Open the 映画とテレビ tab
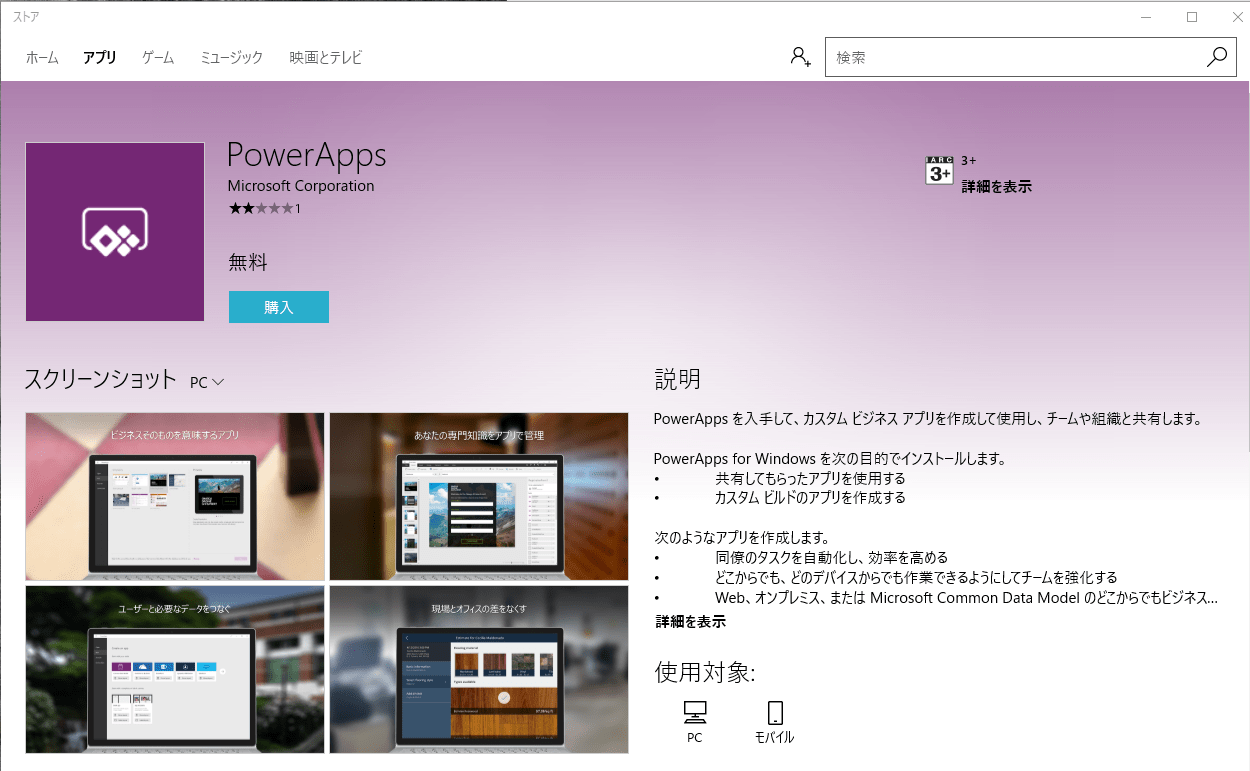Screen dimensions: 1250x771 pos(326,58)
